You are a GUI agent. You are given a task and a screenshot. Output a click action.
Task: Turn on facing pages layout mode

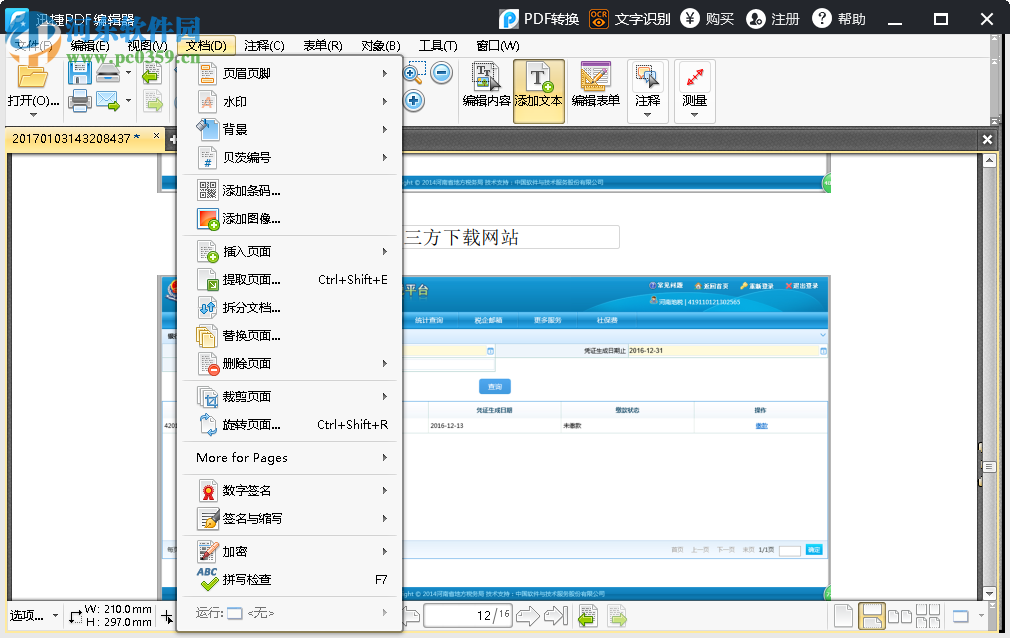[x=898, y=616]
